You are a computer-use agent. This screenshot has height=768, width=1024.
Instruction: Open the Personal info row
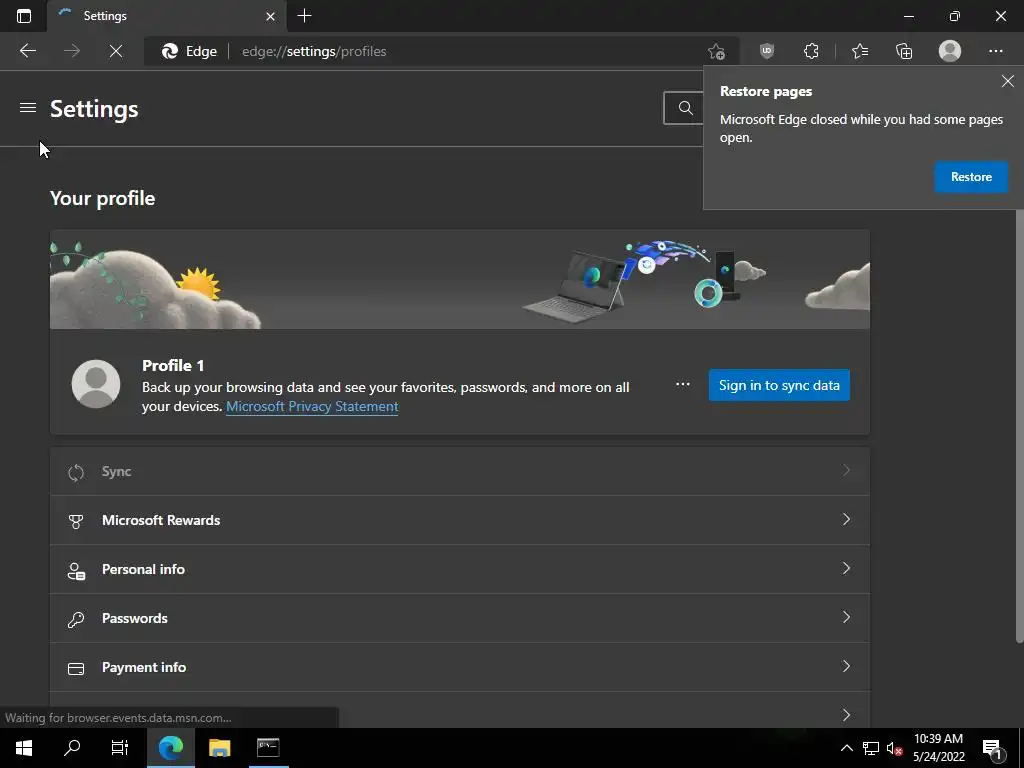(x=460, y=569)
